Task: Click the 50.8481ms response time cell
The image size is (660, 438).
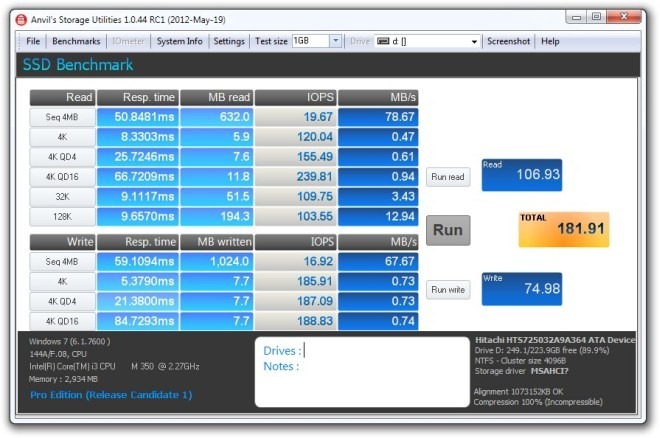Action: coord(138,117)
